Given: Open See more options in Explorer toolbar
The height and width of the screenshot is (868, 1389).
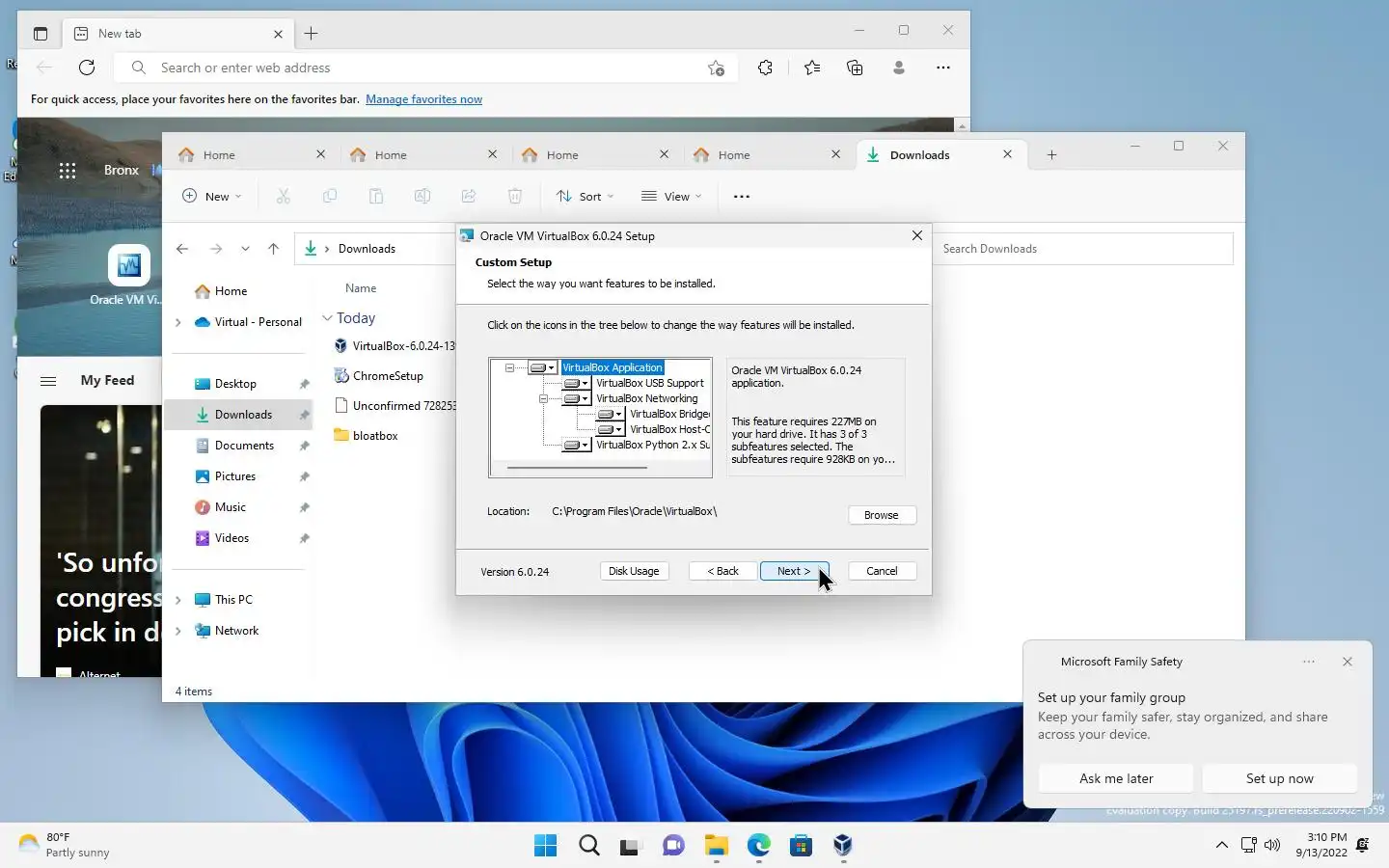Looking at the screenshot, I should 742,196.
